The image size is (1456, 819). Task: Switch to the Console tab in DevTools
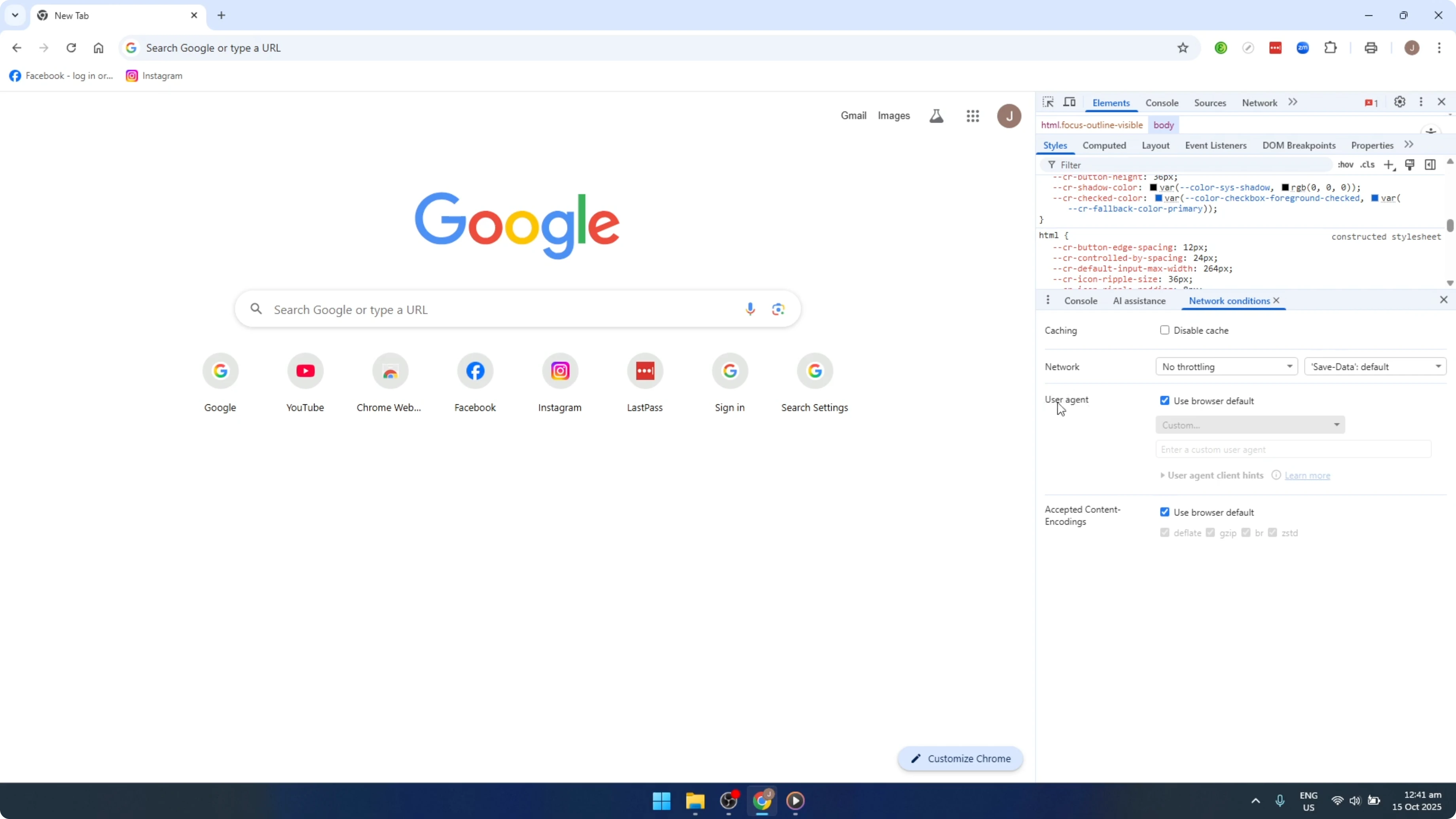(x=1162, y=102)
